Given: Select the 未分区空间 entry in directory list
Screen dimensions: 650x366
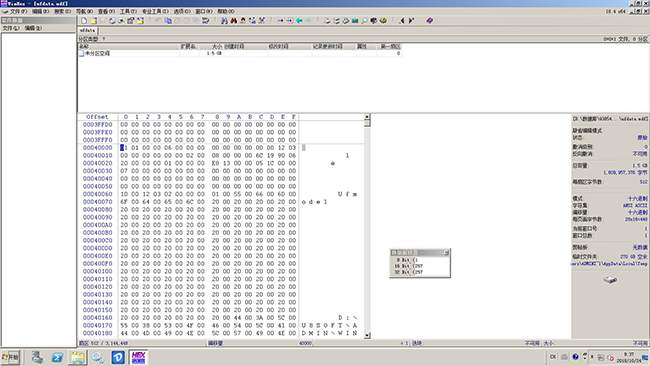Looking at the screenshot, I should [x=97, y=53].
